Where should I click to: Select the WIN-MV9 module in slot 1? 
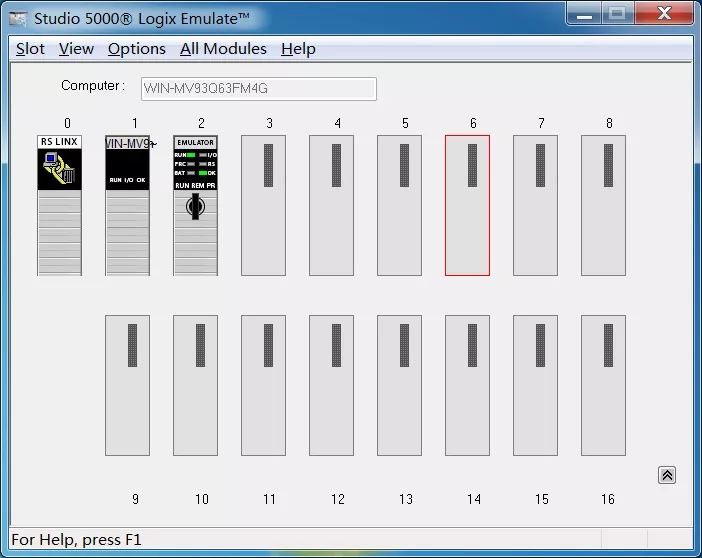[128, 206]
